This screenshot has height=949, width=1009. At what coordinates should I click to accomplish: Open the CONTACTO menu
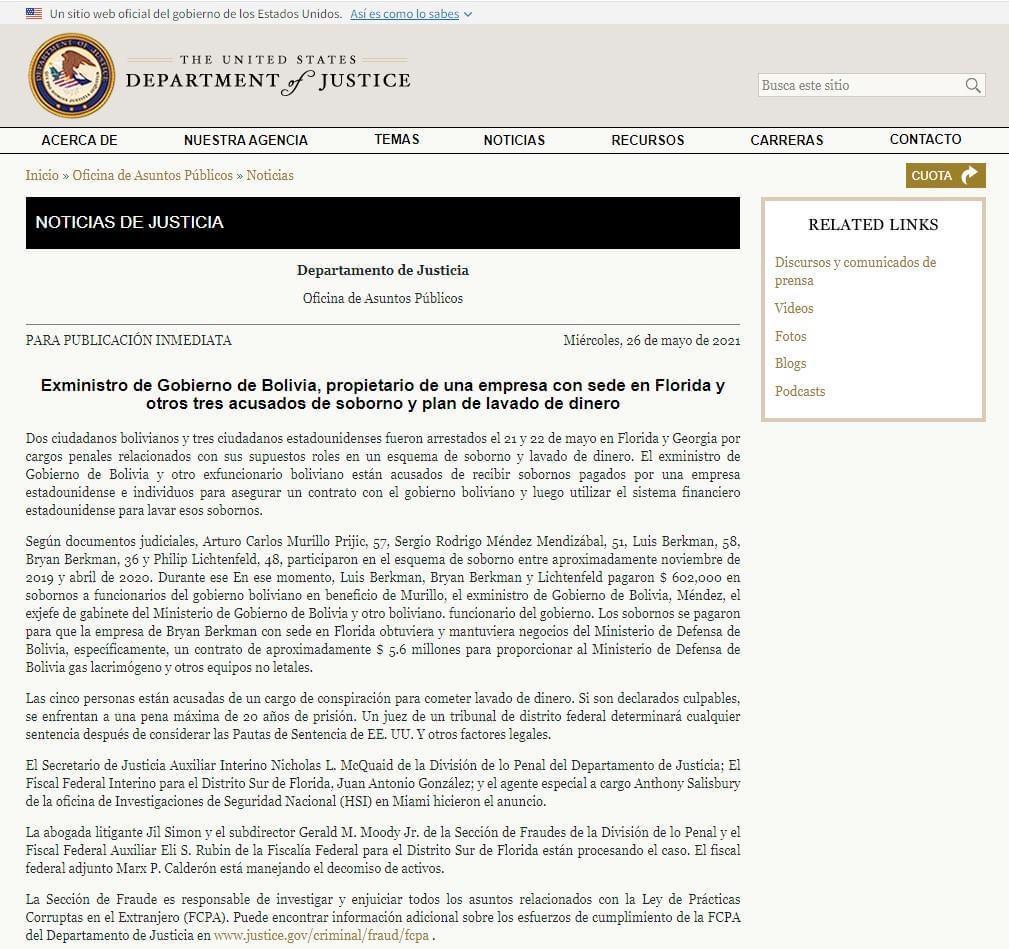tap(925, 140)
